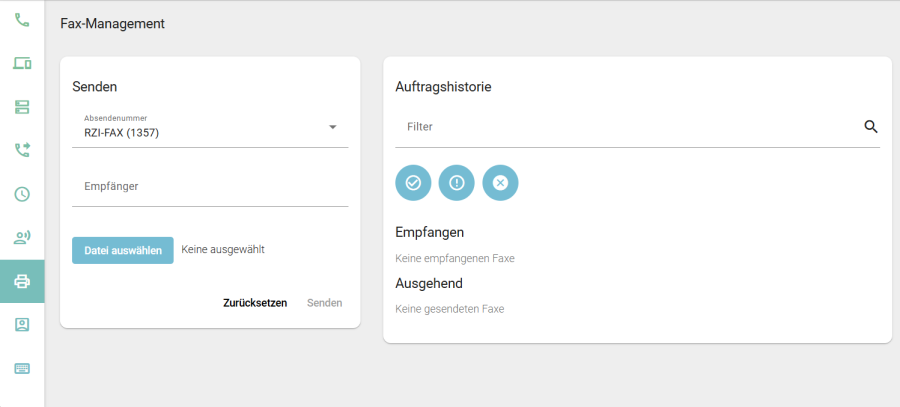Click the Empfänger input field
The height and width of the screenshot is (407, 900).
tap(210, 187)
